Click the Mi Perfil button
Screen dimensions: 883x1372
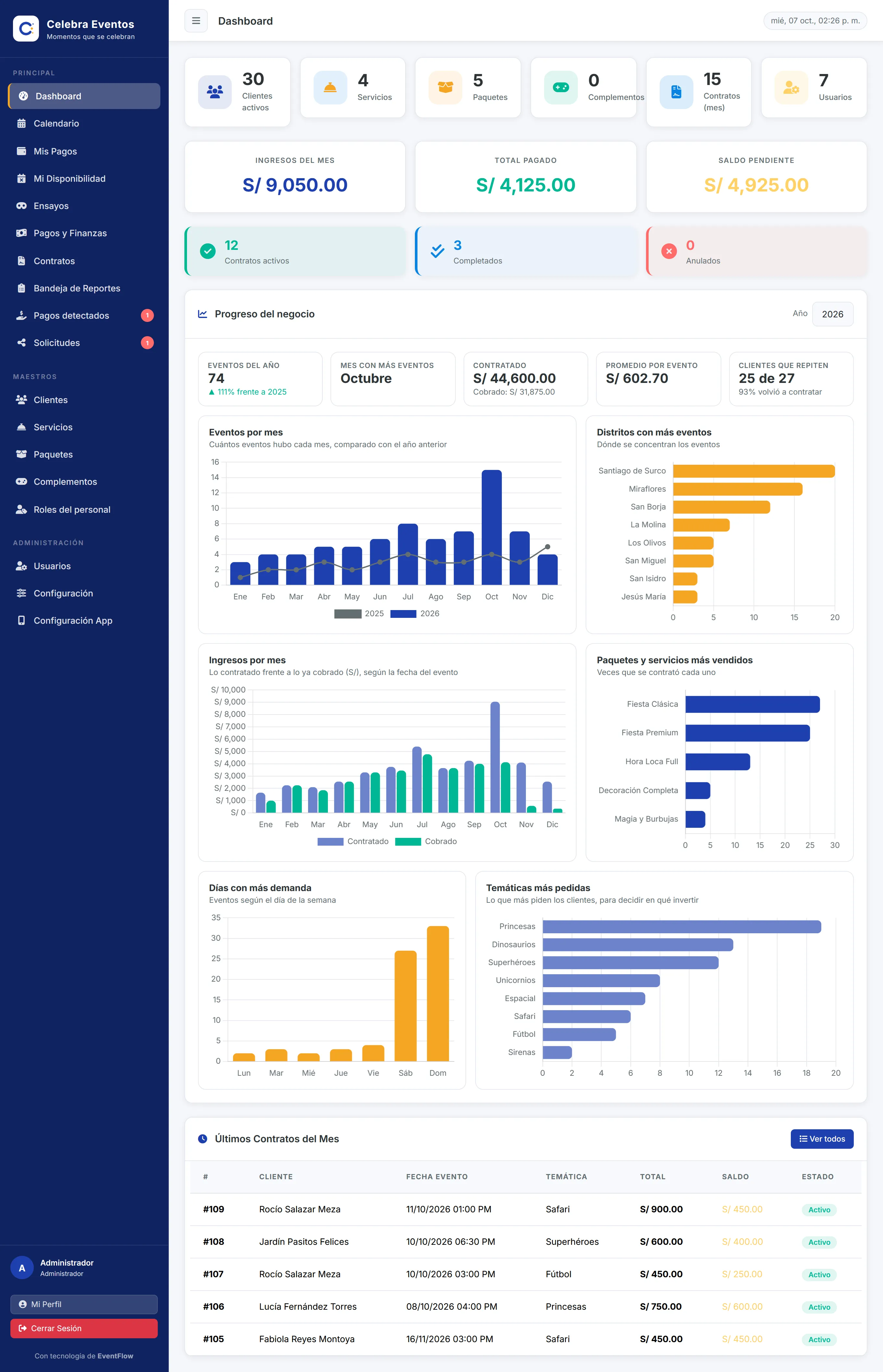coord(84,1305)
